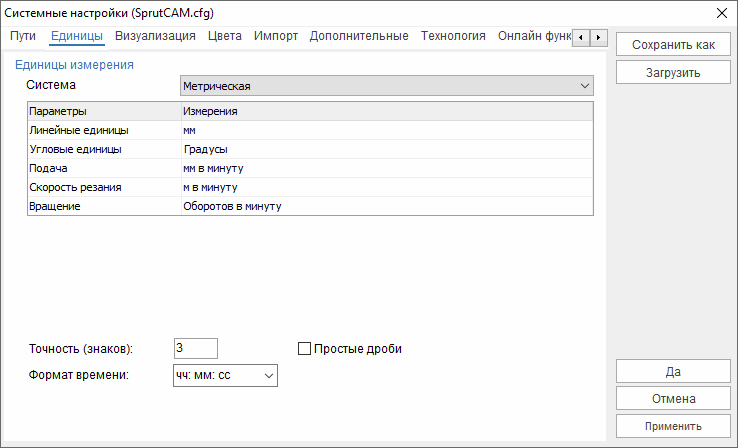Click the Загрузить button
This screenshot has height=448, width=738.
point(673,72)
